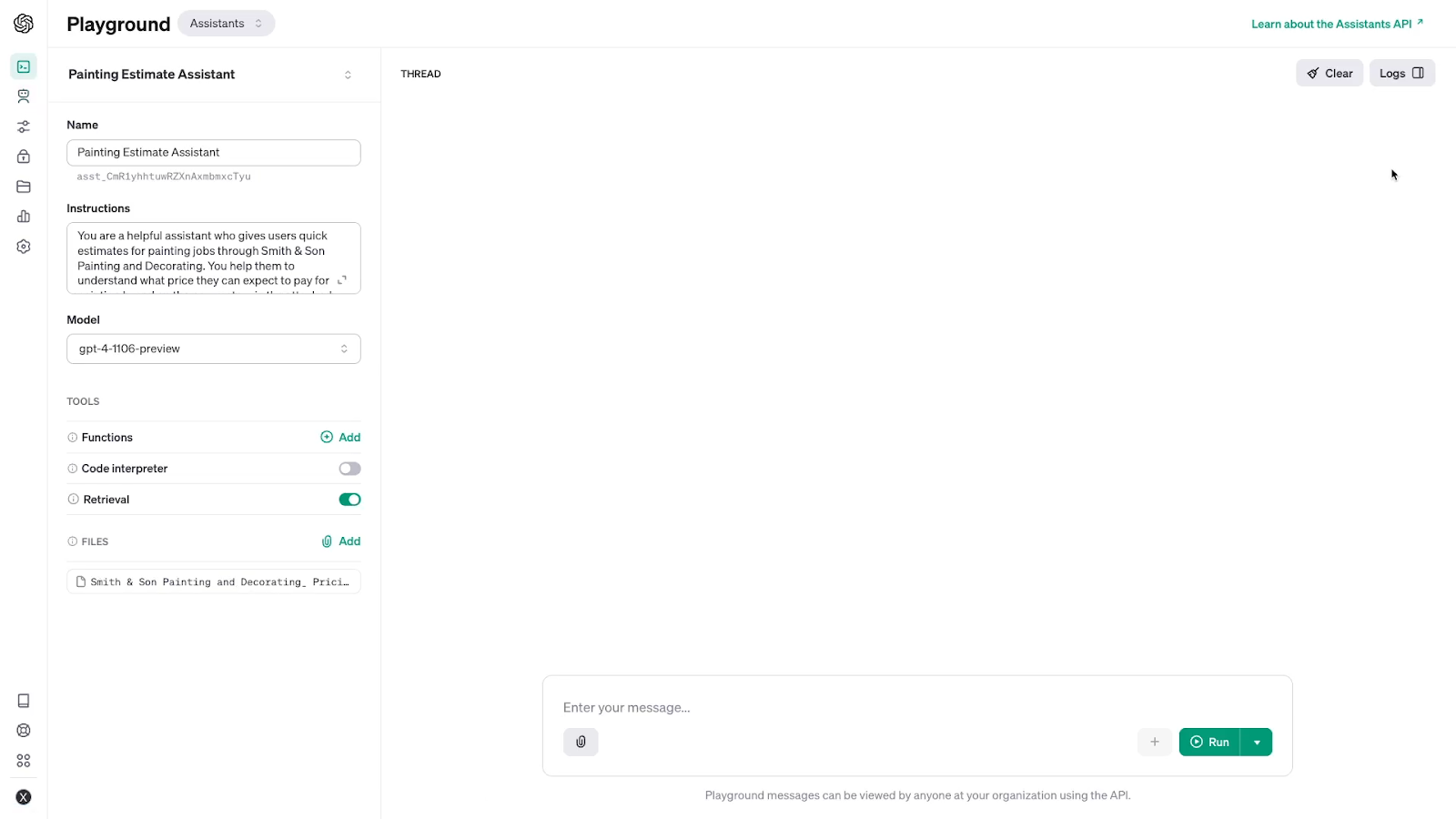Open the gpt-4-1106-preview model dropdown
Viewport: 1456px width, 819px height.
(214, 349)
